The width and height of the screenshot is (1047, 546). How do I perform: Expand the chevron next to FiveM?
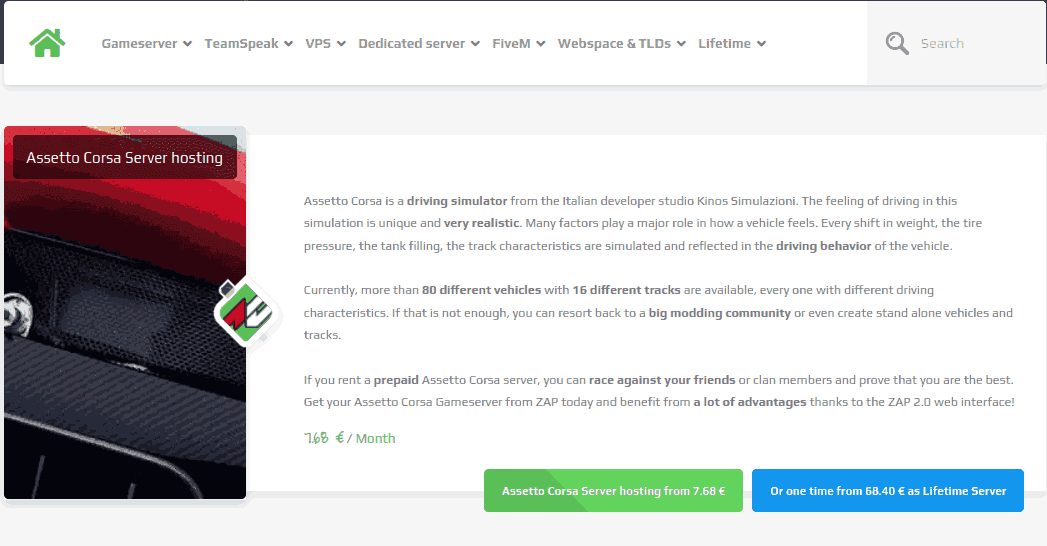pos(540,44)
